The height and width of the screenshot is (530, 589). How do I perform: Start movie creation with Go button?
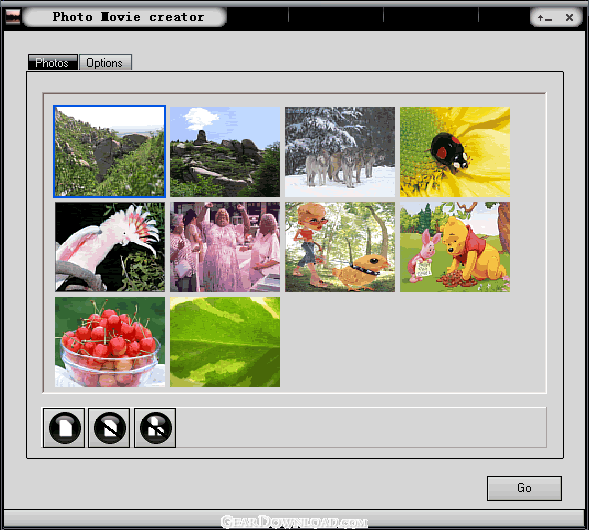(x=524, y=488)
